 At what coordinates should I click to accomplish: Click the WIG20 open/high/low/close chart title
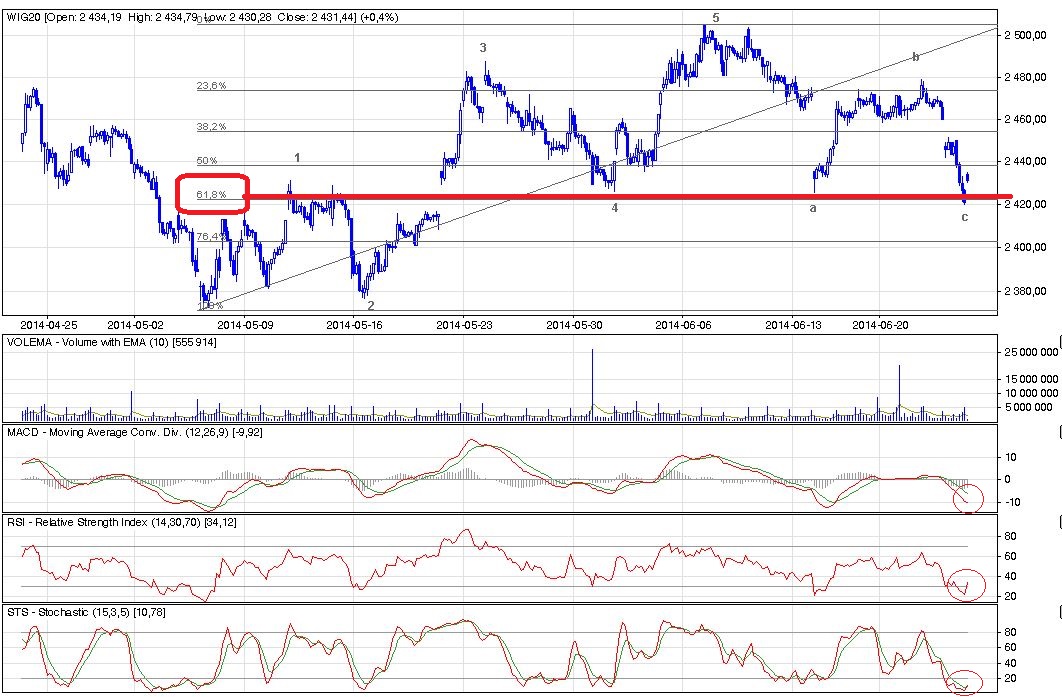click(203, 17)
